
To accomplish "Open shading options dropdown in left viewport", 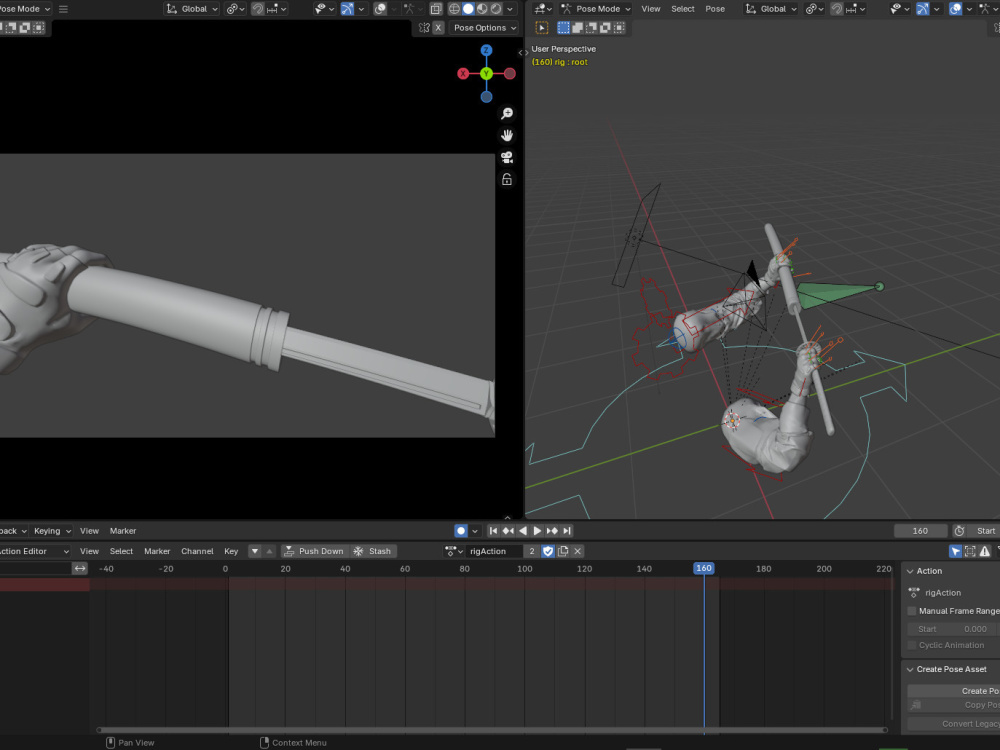I will tap(510, 9).
